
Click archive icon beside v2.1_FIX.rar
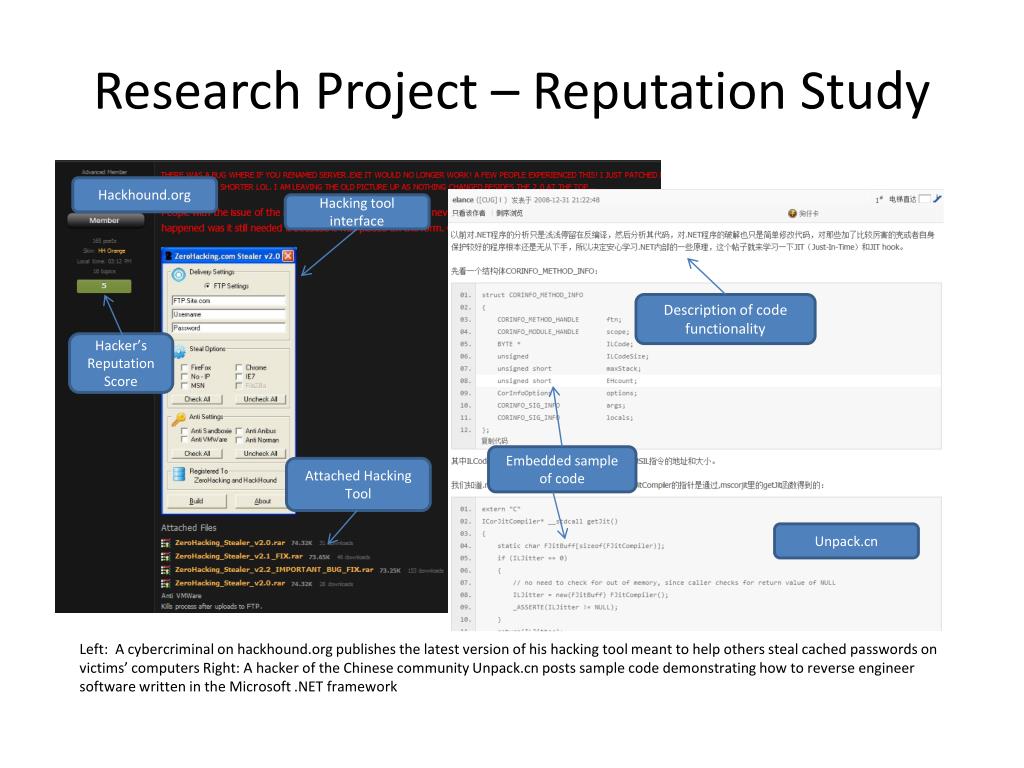pos(166,556)
